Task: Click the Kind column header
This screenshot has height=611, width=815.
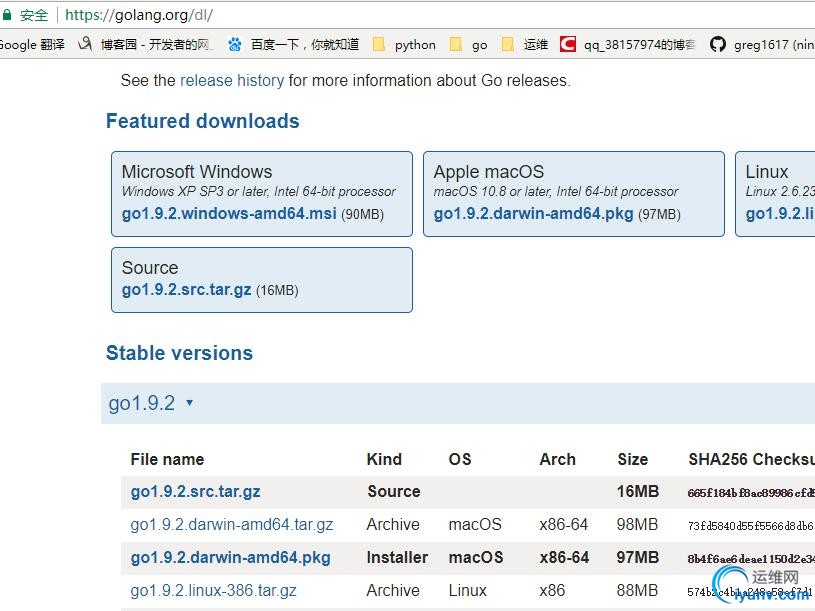Action: 384,459
